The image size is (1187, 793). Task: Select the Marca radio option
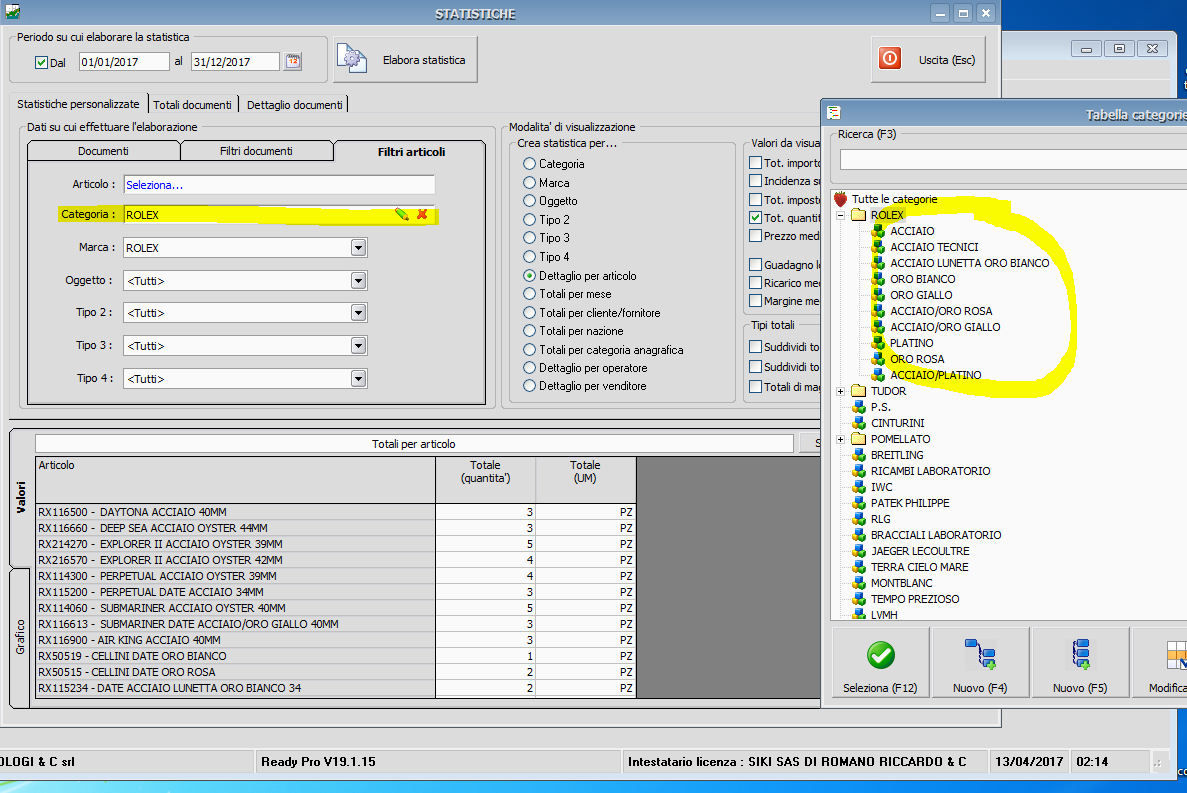529,182
